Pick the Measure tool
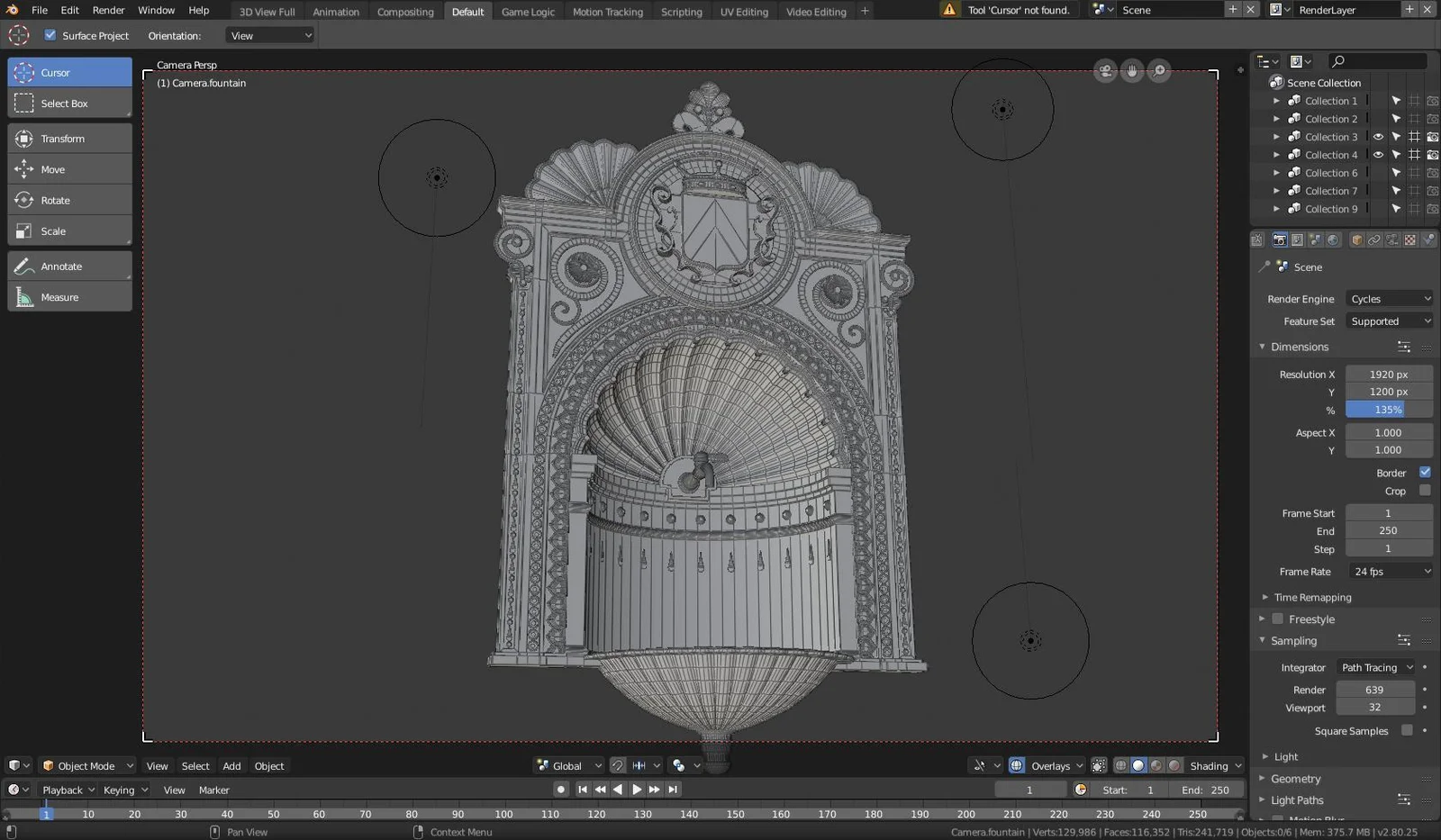Screen dimensions: 1441x840 (59, 296)
